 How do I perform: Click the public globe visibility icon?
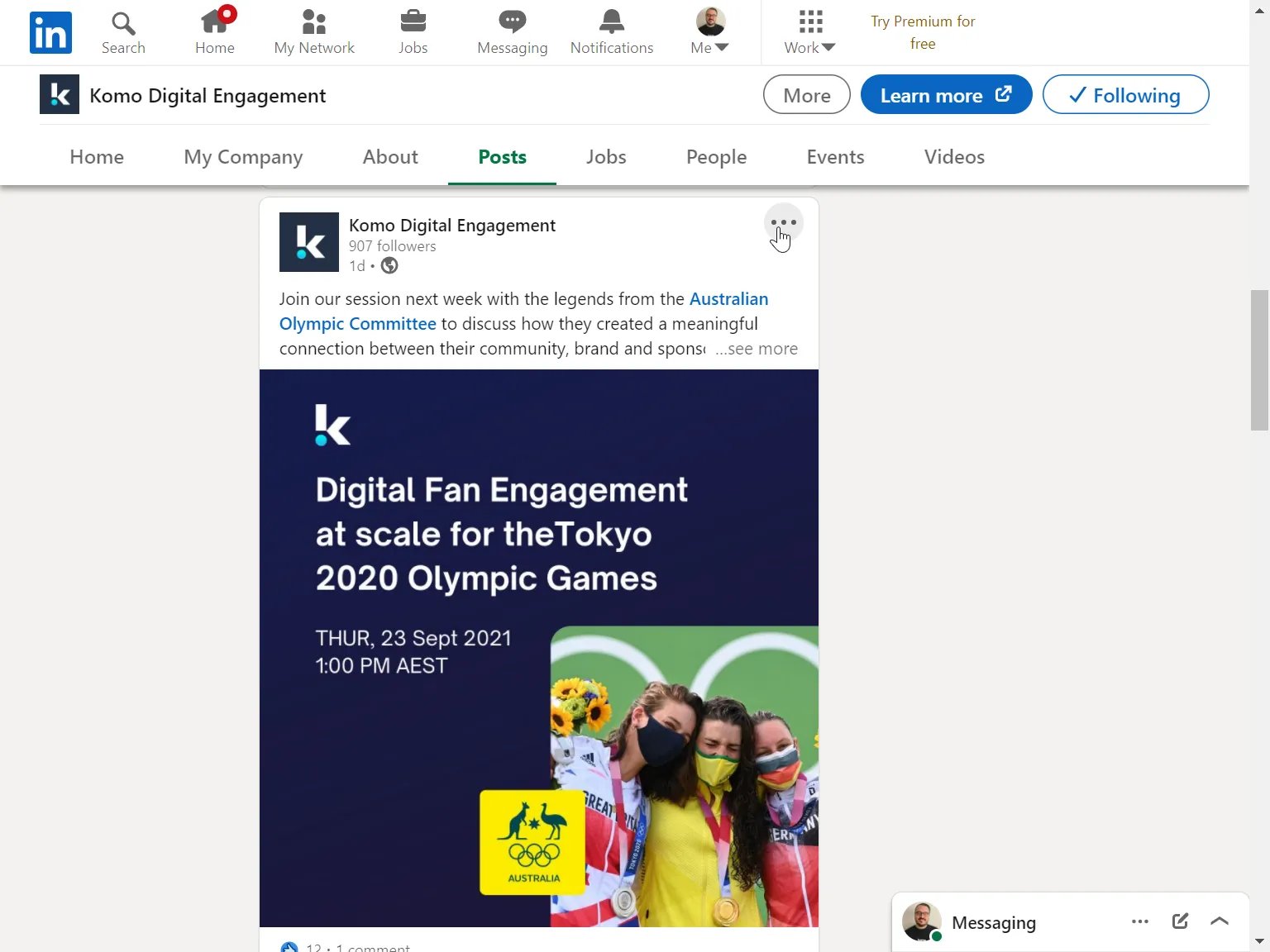(389, 265)
